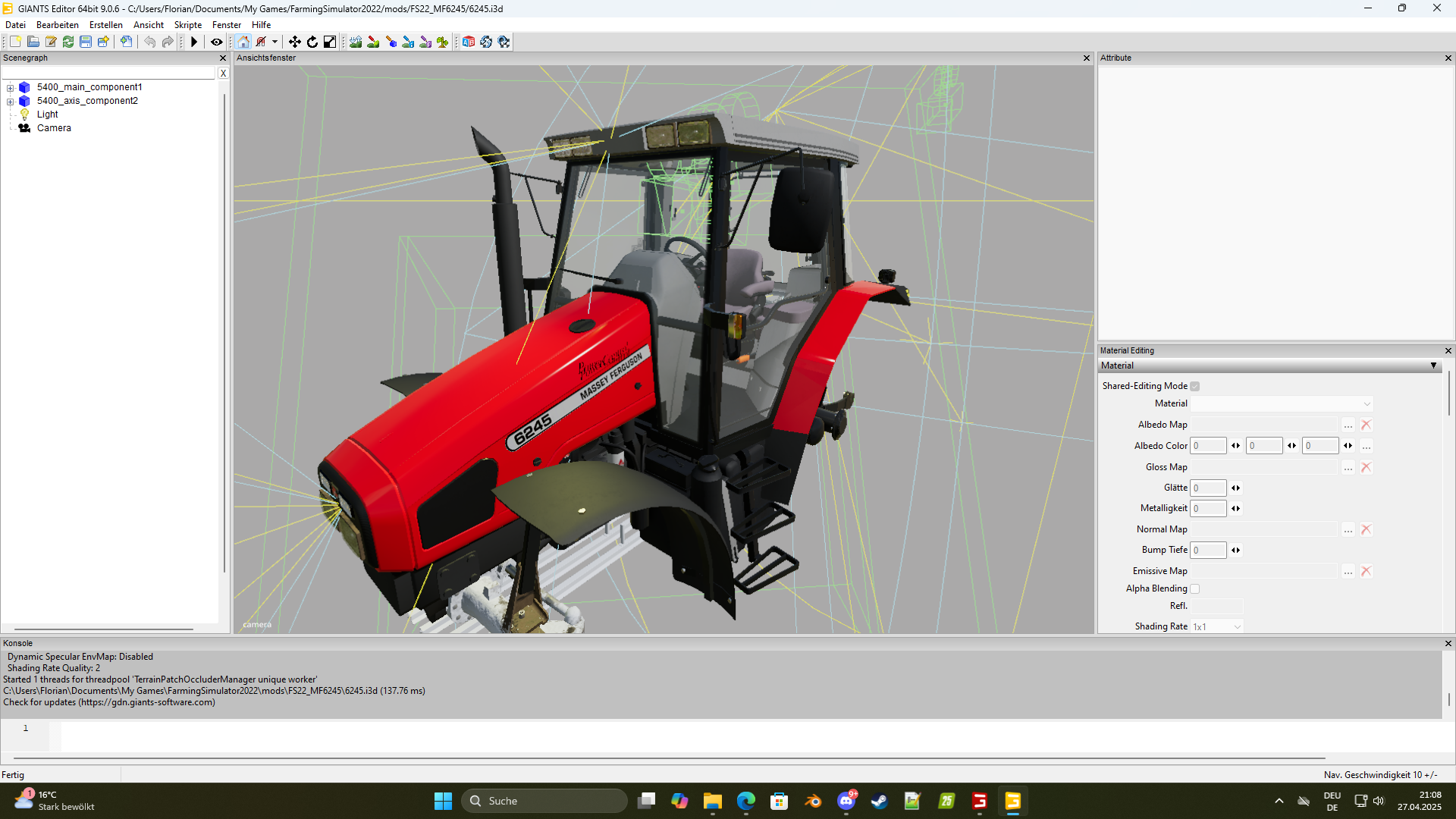Expand the 5400_main_component1 tree node

coord(11,88)
